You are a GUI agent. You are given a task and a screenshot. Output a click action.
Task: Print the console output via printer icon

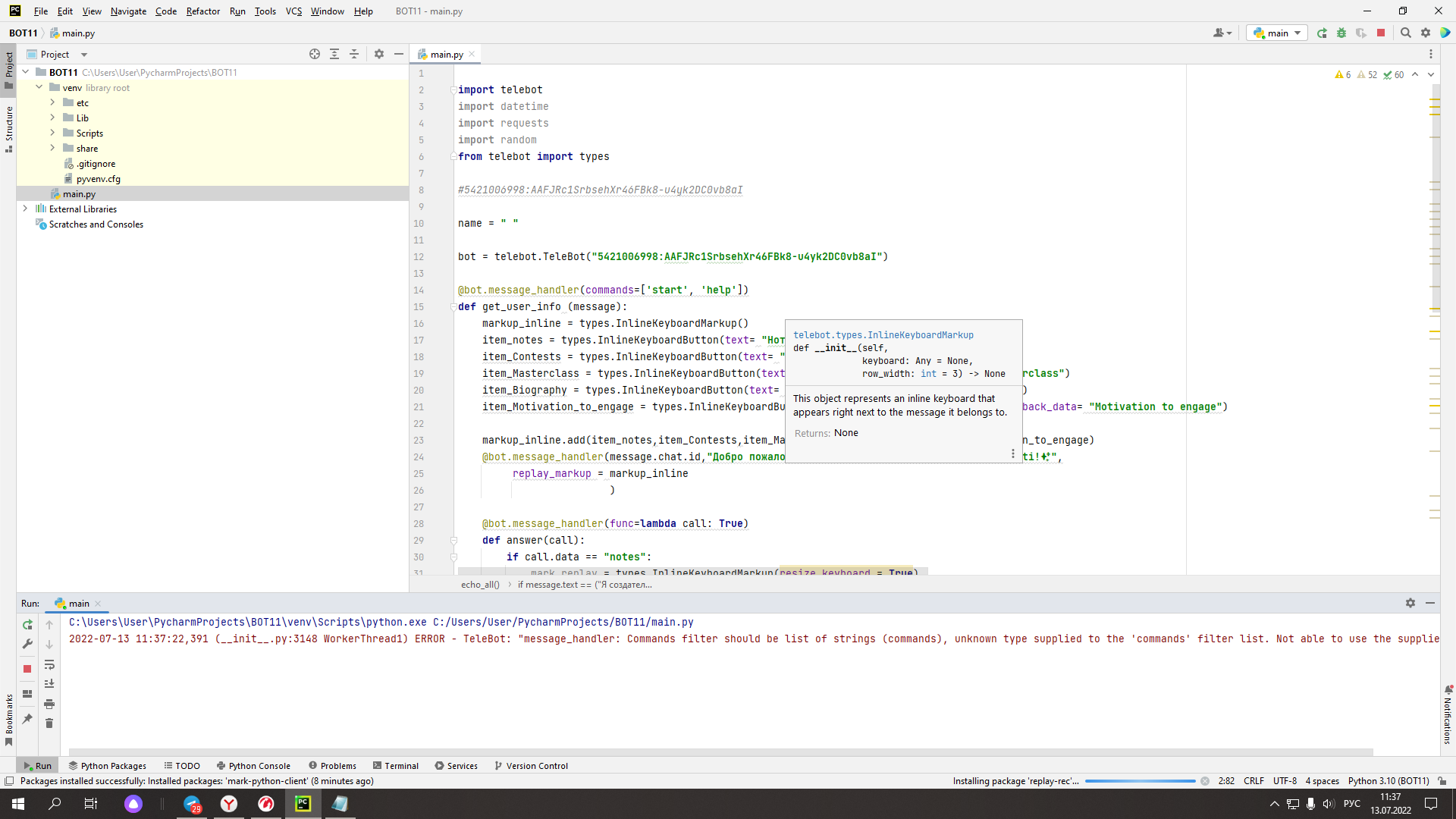coord(49,704)
